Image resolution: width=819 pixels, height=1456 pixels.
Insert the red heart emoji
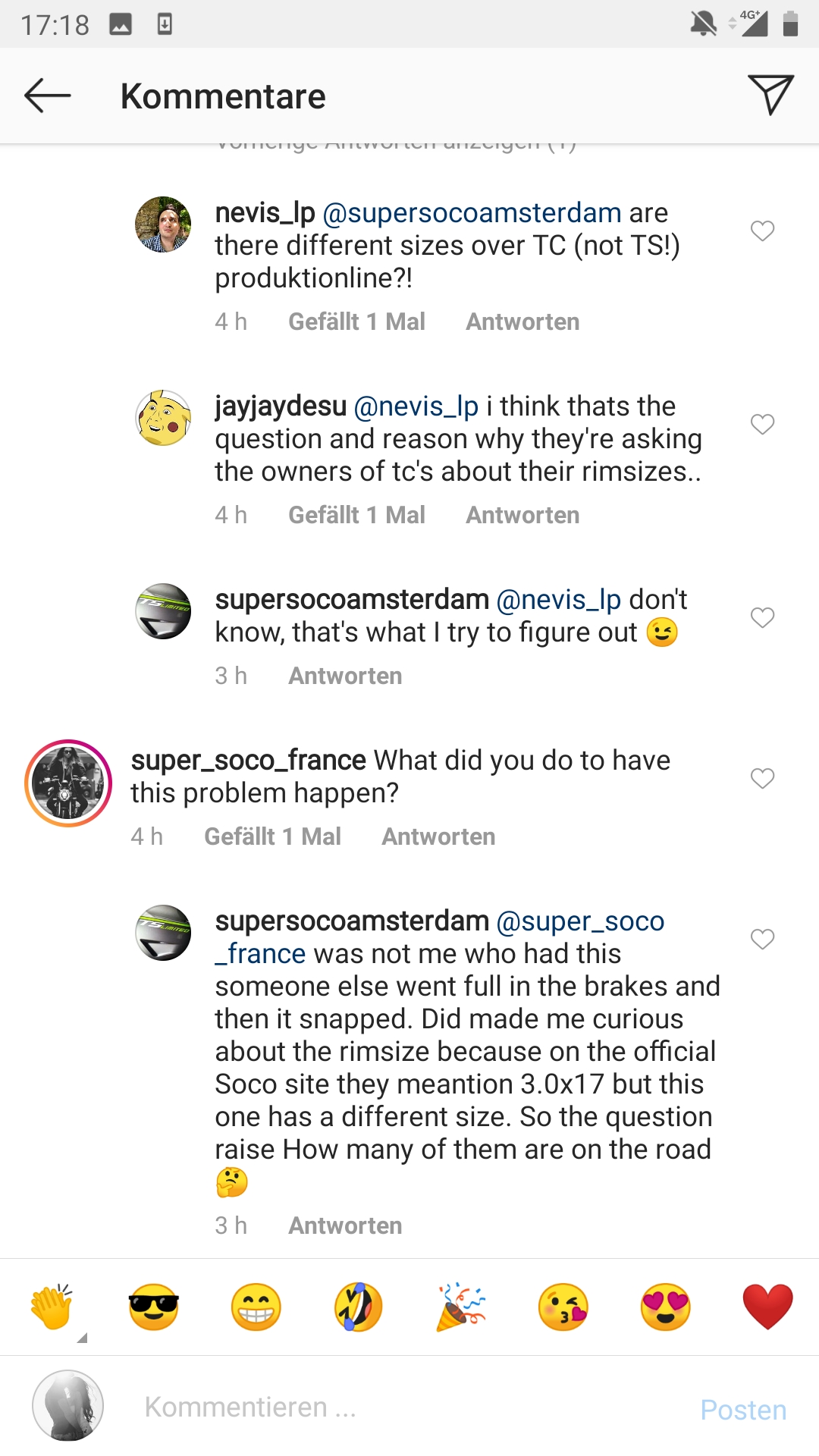click(767, 1307)
